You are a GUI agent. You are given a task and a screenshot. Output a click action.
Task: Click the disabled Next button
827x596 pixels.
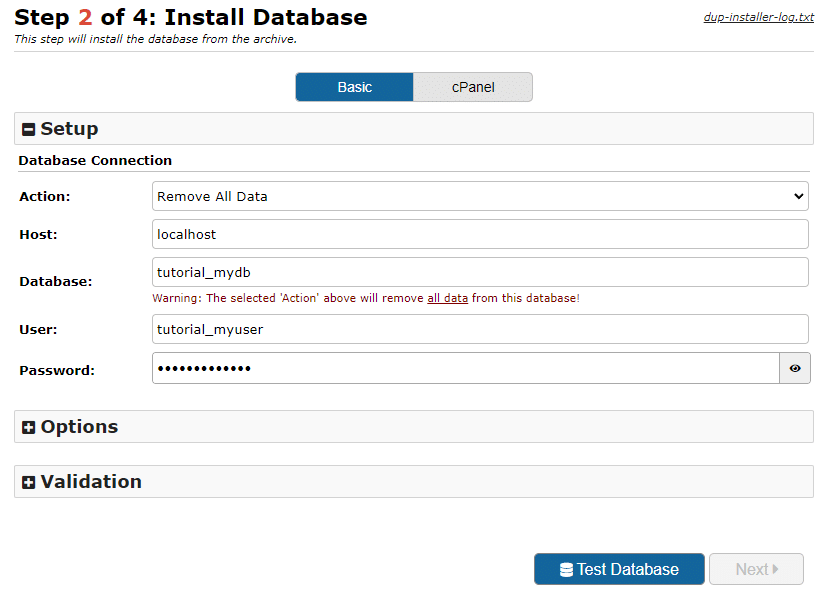point(756,568)
